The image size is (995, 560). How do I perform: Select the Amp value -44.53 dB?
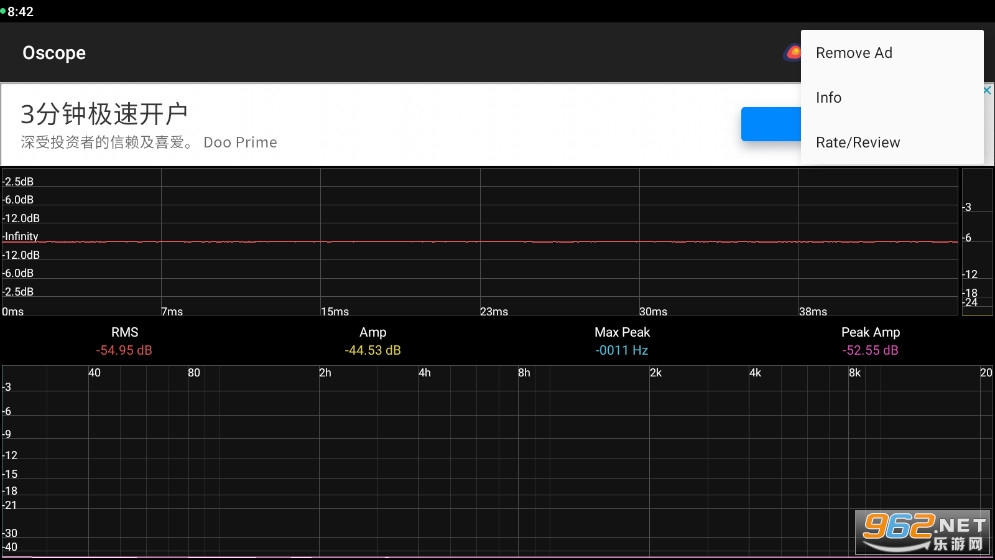click(372, 350)
